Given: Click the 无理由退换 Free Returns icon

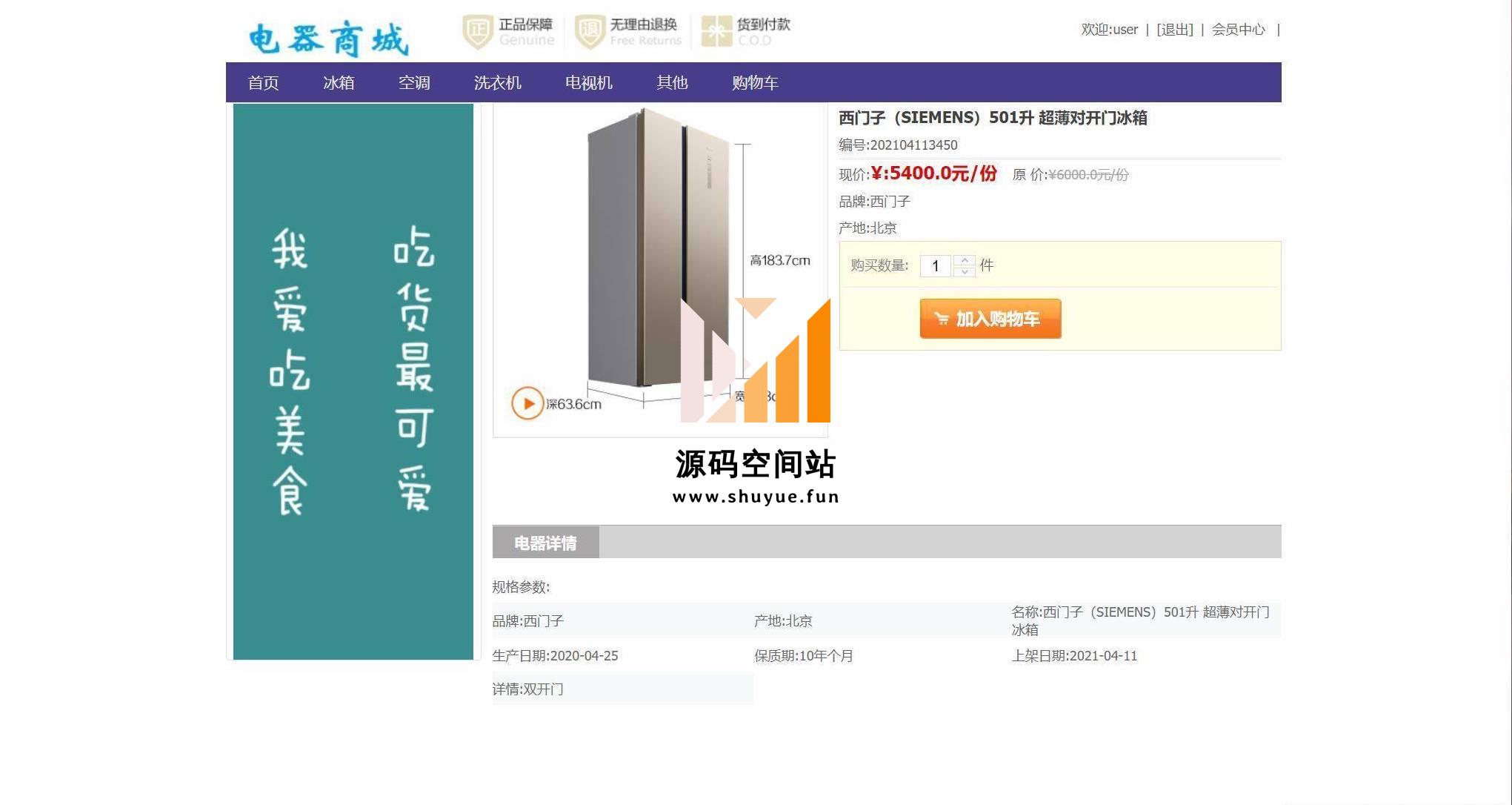Looking at the screenshot, I should [x=590, y=32].
